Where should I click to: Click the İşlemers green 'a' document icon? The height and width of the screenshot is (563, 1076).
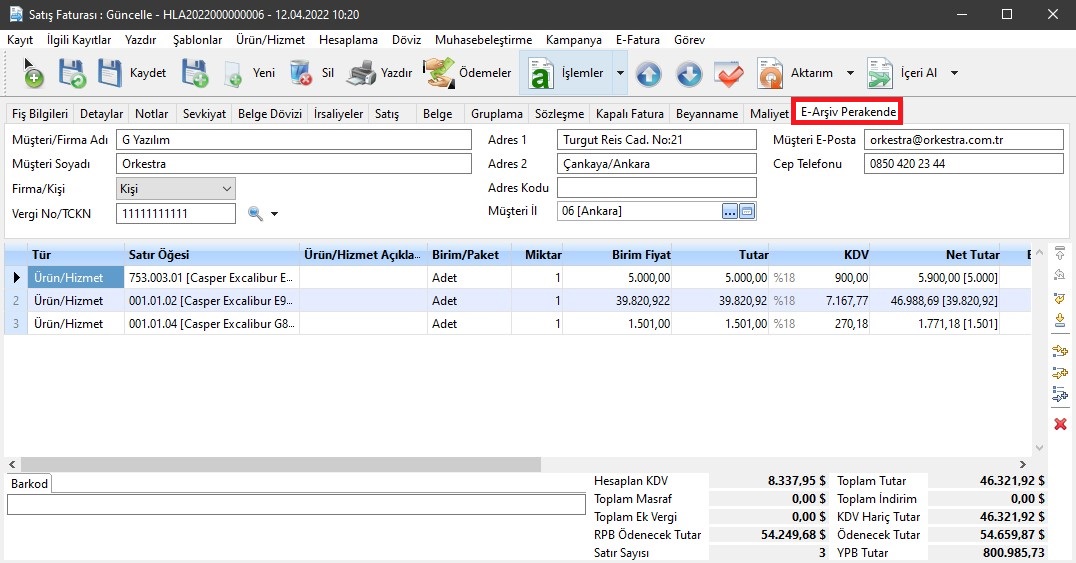click(x=541, y=73)
